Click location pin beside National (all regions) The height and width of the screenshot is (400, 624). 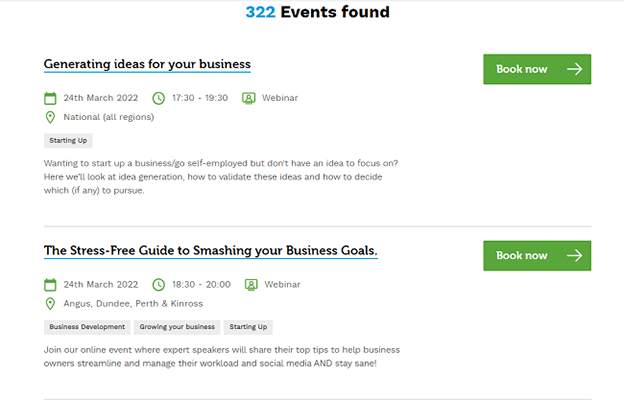coord(50,117)
